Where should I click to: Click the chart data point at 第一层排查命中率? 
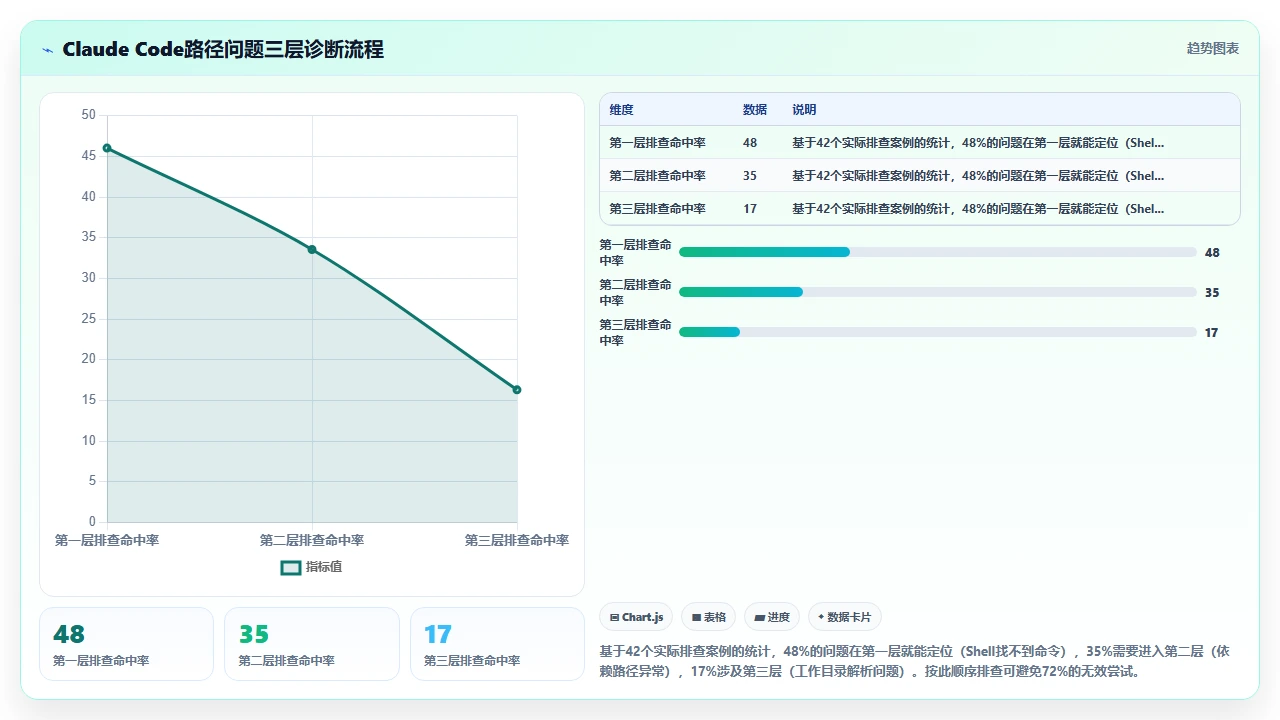click(107, 148)
